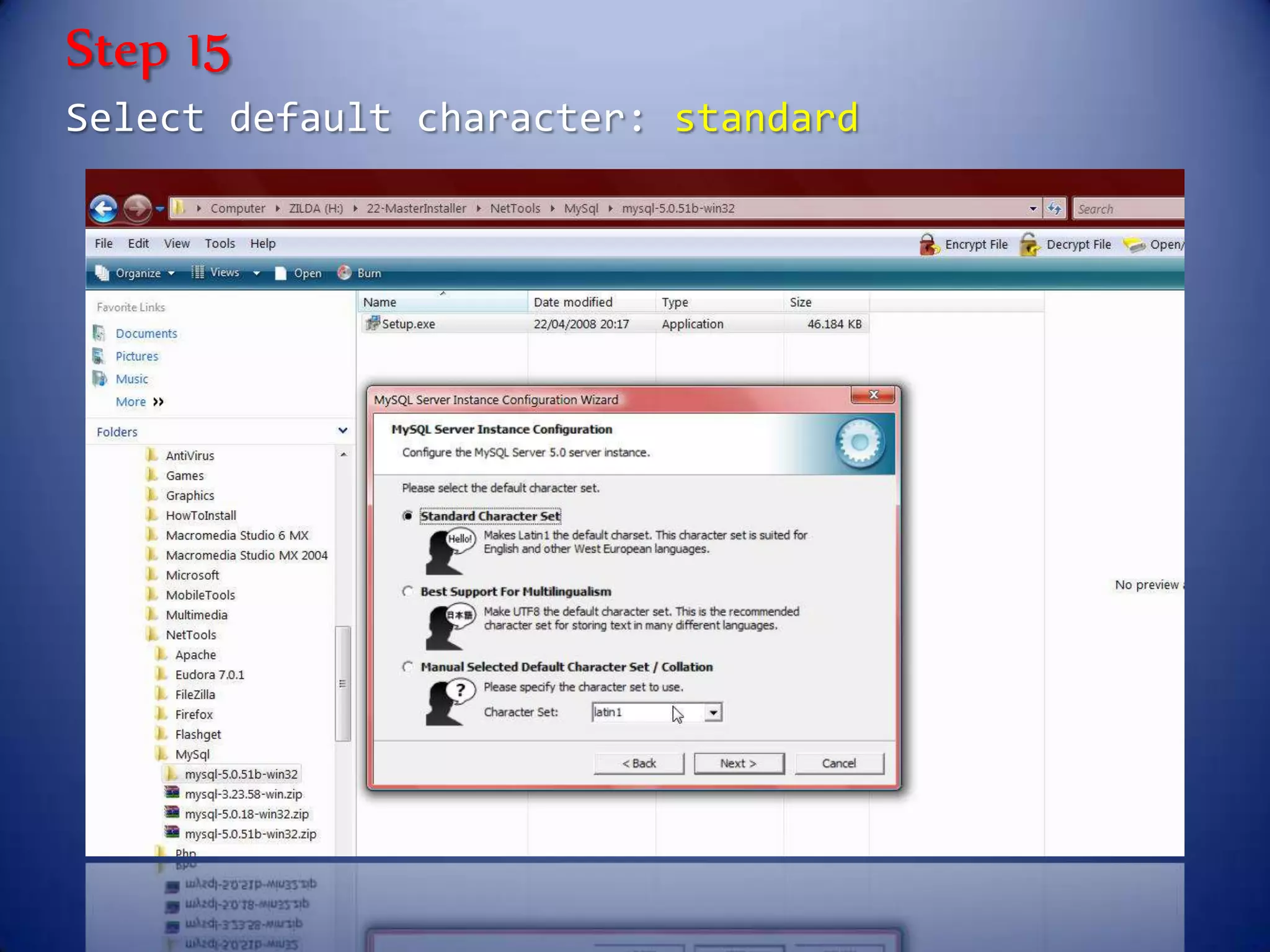Viewport: 1270px width, 952px height.
Task: Open the Edit menu
Action: (138, 244)
